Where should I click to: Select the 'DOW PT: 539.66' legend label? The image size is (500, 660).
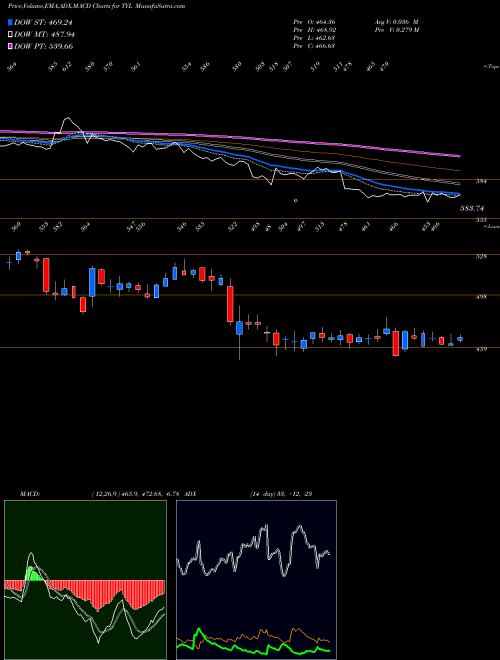(x=44, y=46)
